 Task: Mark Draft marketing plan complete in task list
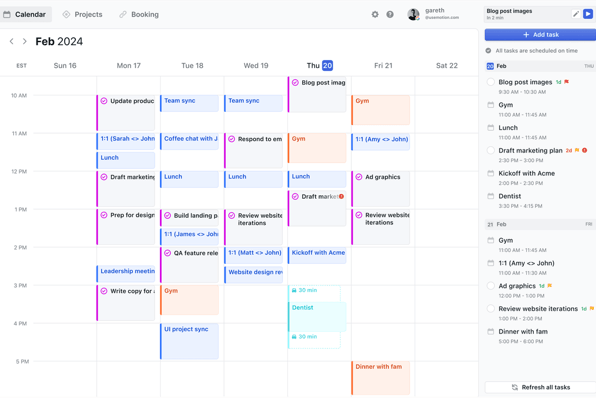click(491, 150)
